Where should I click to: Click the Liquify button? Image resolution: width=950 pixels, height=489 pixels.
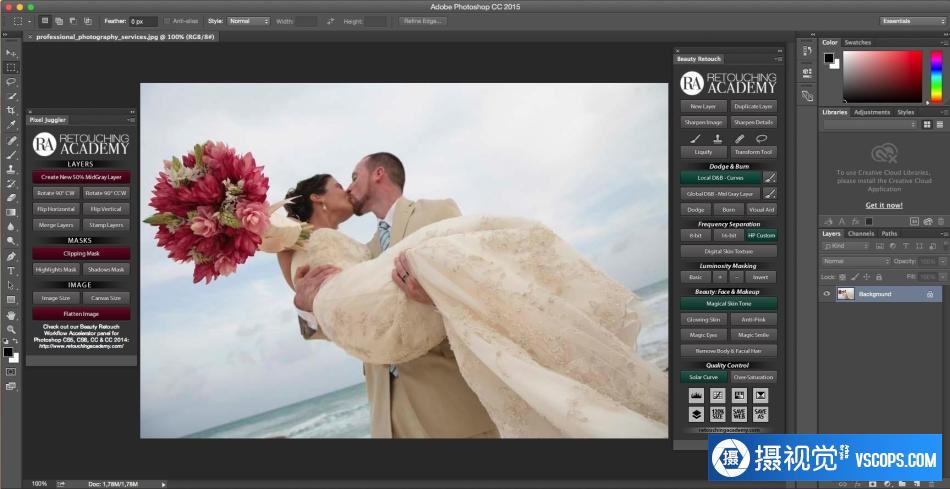click(703, 152)
